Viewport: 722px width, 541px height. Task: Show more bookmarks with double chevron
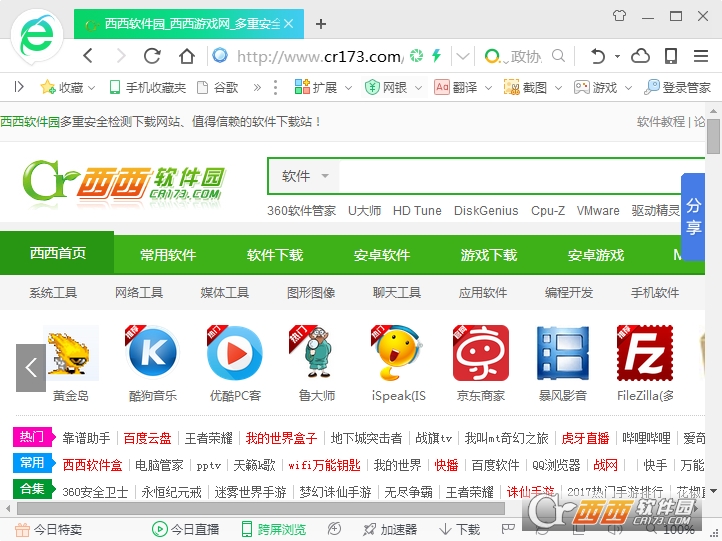pos(257,87)
